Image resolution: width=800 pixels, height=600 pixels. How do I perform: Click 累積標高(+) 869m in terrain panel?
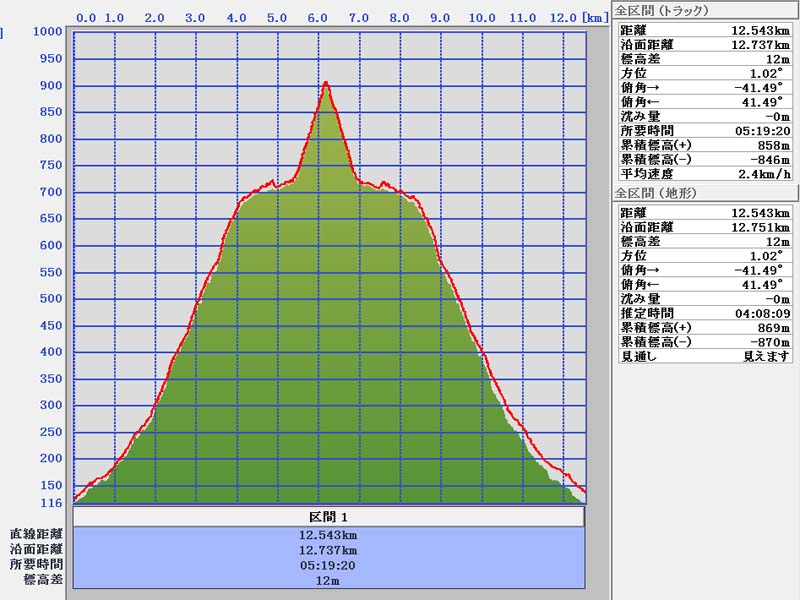point(705,327)
